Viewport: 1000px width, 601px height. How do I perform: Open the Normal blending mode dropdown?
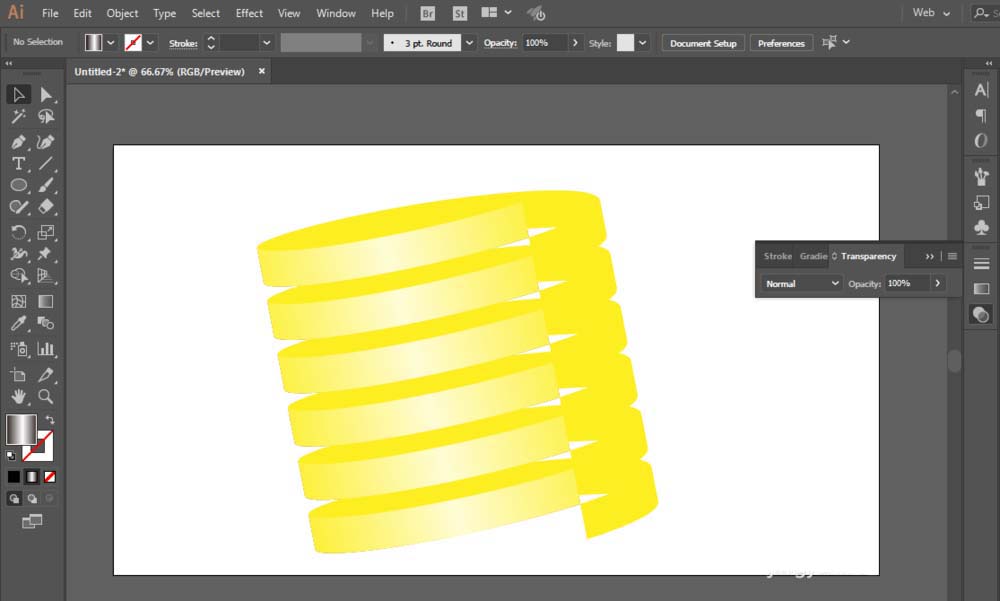(802, 283)
